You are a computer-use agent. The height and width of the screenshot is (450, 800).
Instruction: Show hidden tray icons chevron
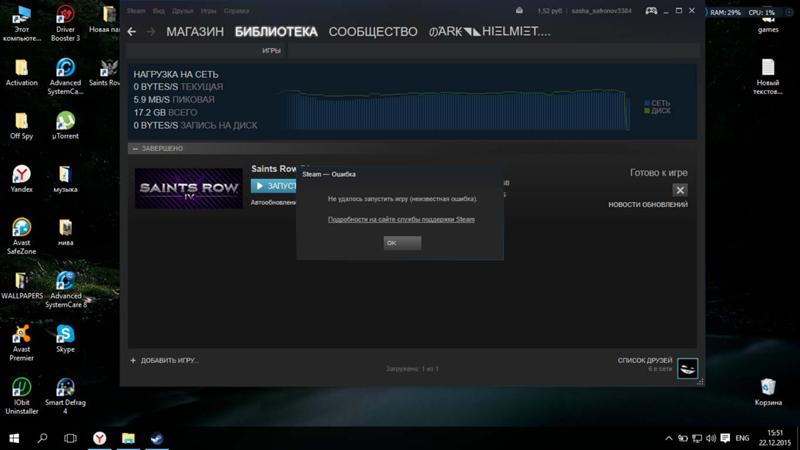coord(668,438)
